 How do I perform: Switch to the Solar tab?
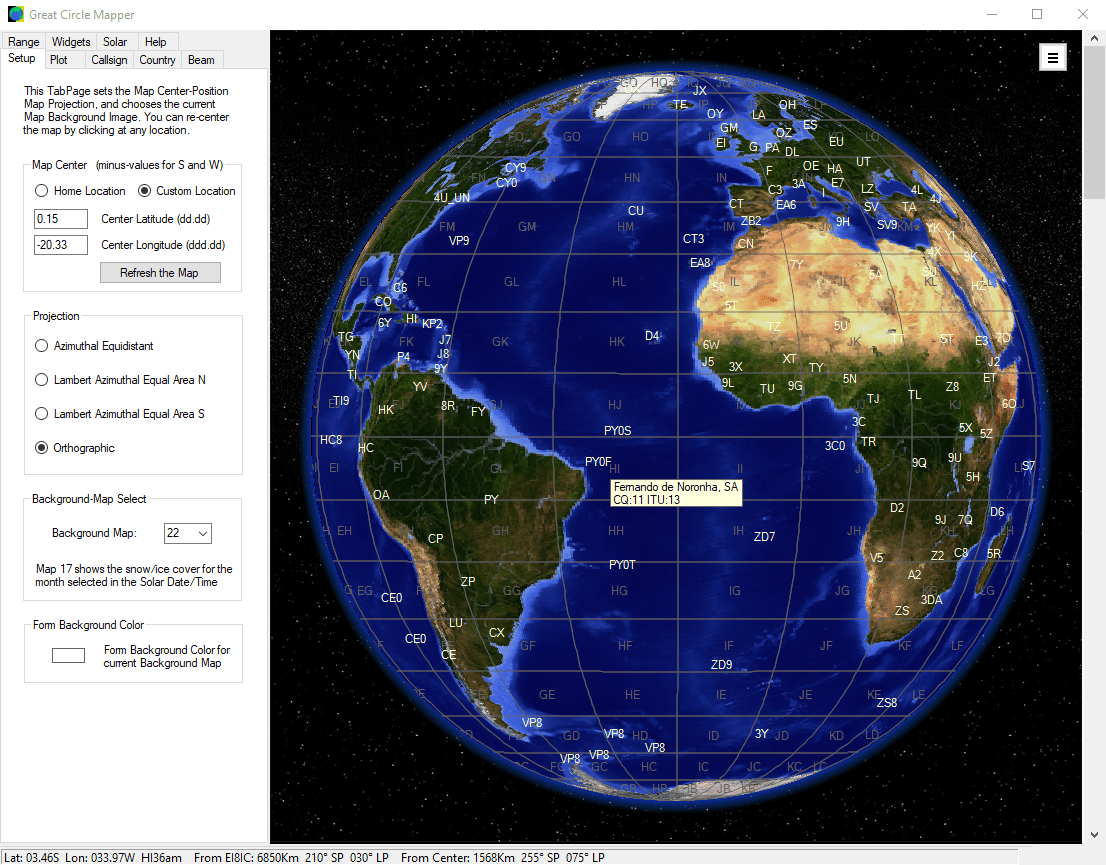115,41
